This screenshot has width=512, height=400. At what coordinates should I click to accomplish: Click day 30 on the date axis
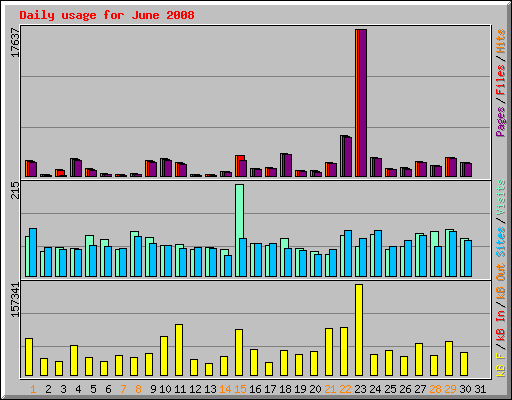point(465,389)
